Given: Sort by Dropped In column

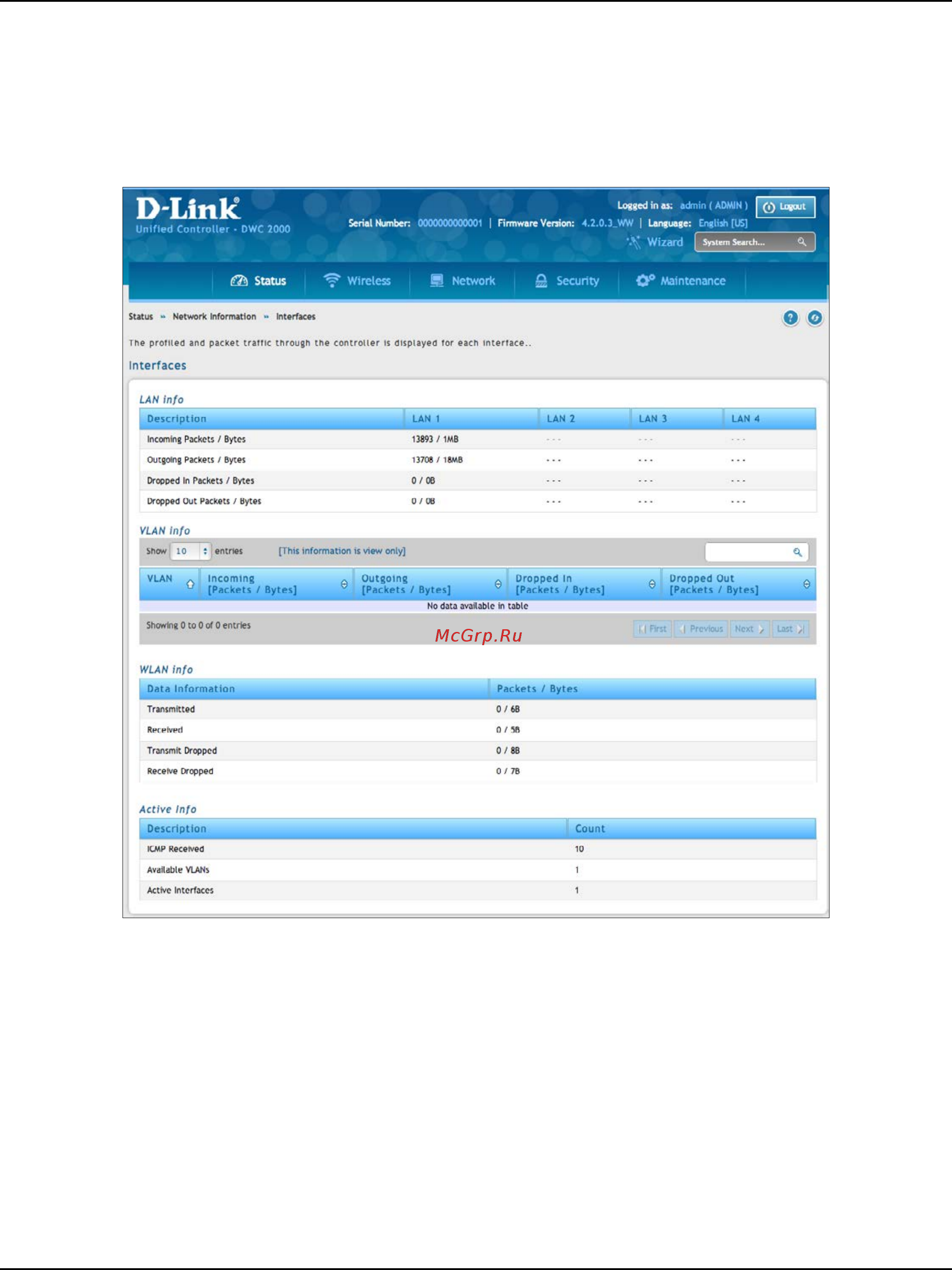Looking at the screenshot, I should pos(651,584).
